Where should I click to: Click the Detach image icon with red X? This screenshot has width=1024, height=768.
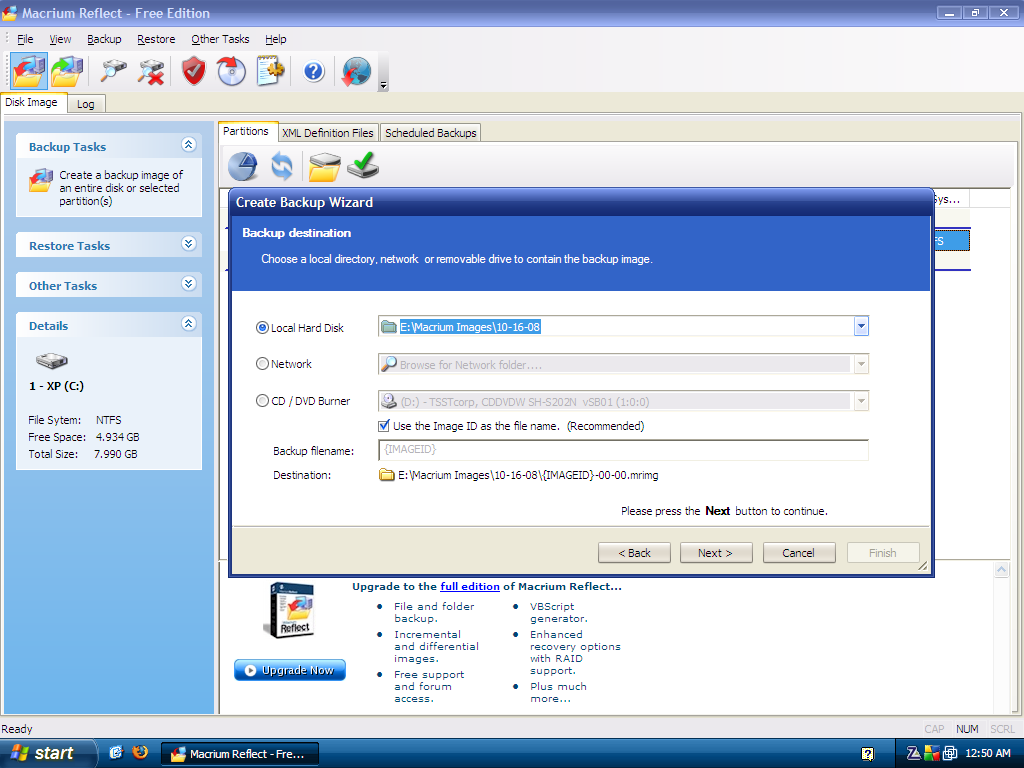pyautogui.click(x=151, y=71)
